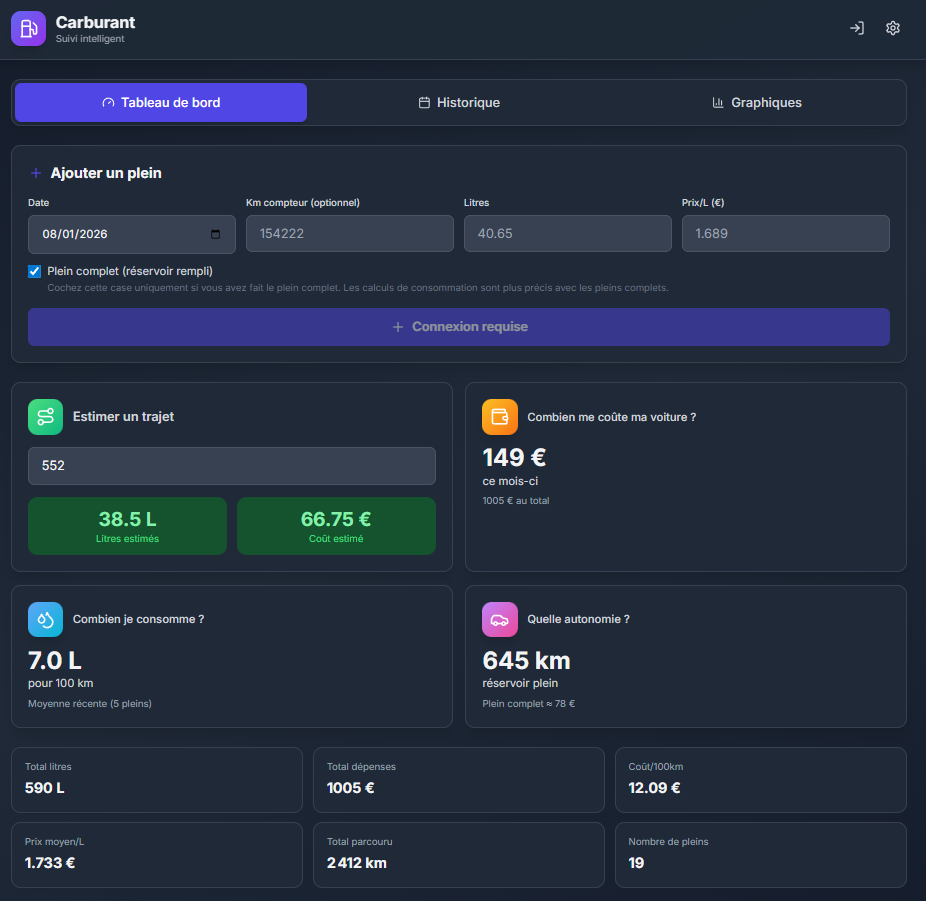Focus the Litres input field
The height and width of the screenshot is (901, 926).
point(567,234)
